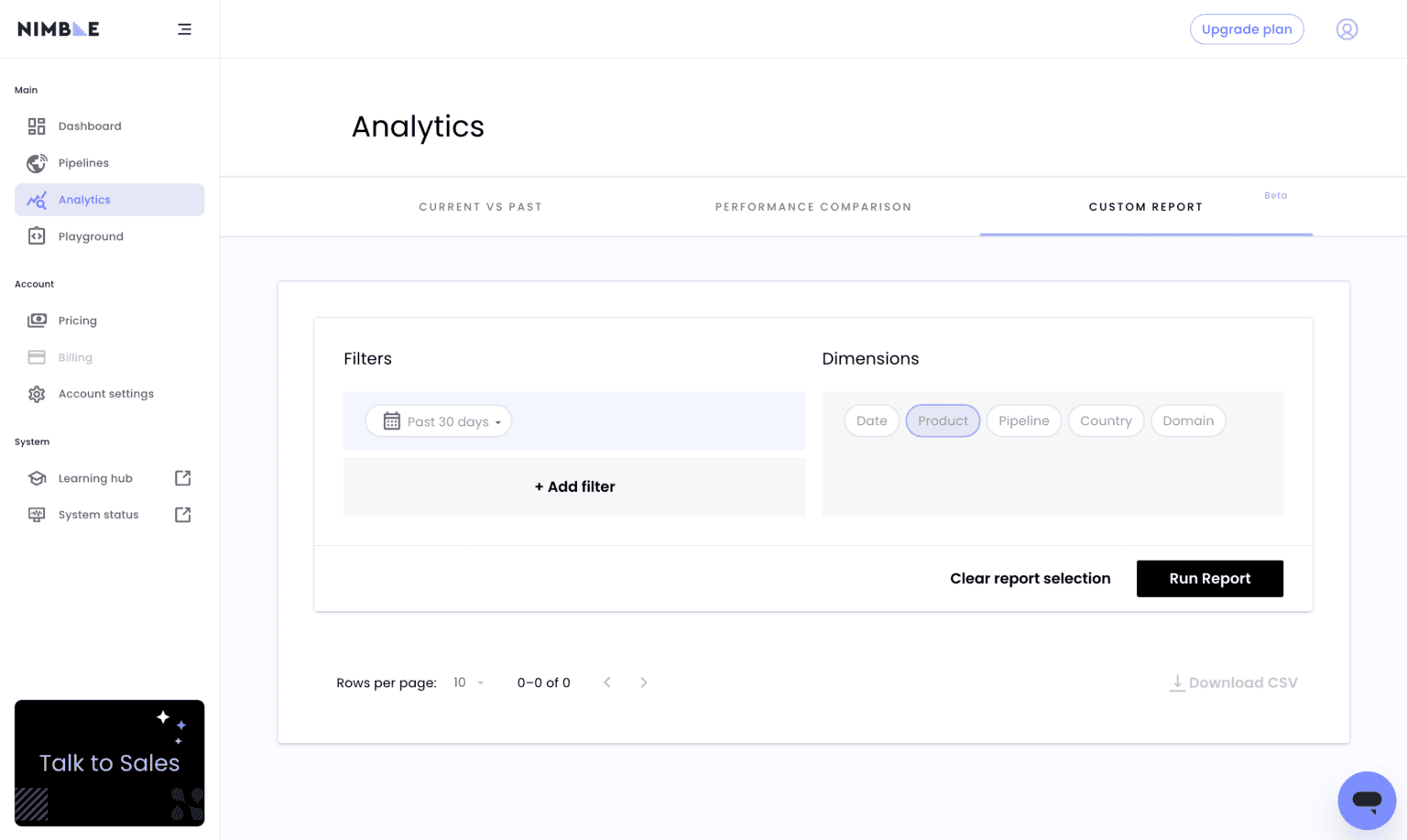This screenshot has height=840, width=1407.
Task: Click the Billing card icon
Action: [37, 357]
